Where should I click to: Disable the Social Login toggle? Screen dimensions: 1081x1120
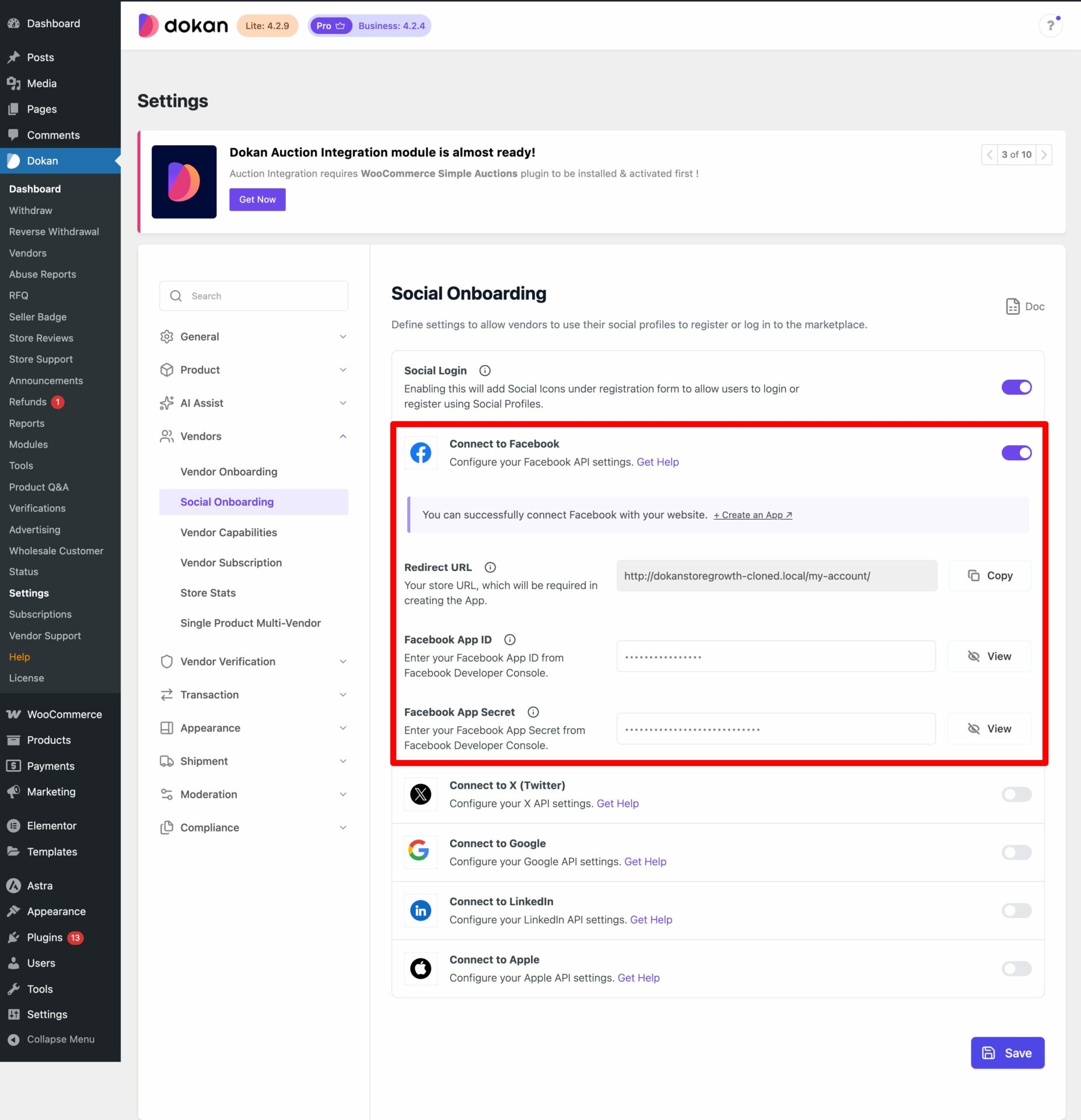[1016, 387]
